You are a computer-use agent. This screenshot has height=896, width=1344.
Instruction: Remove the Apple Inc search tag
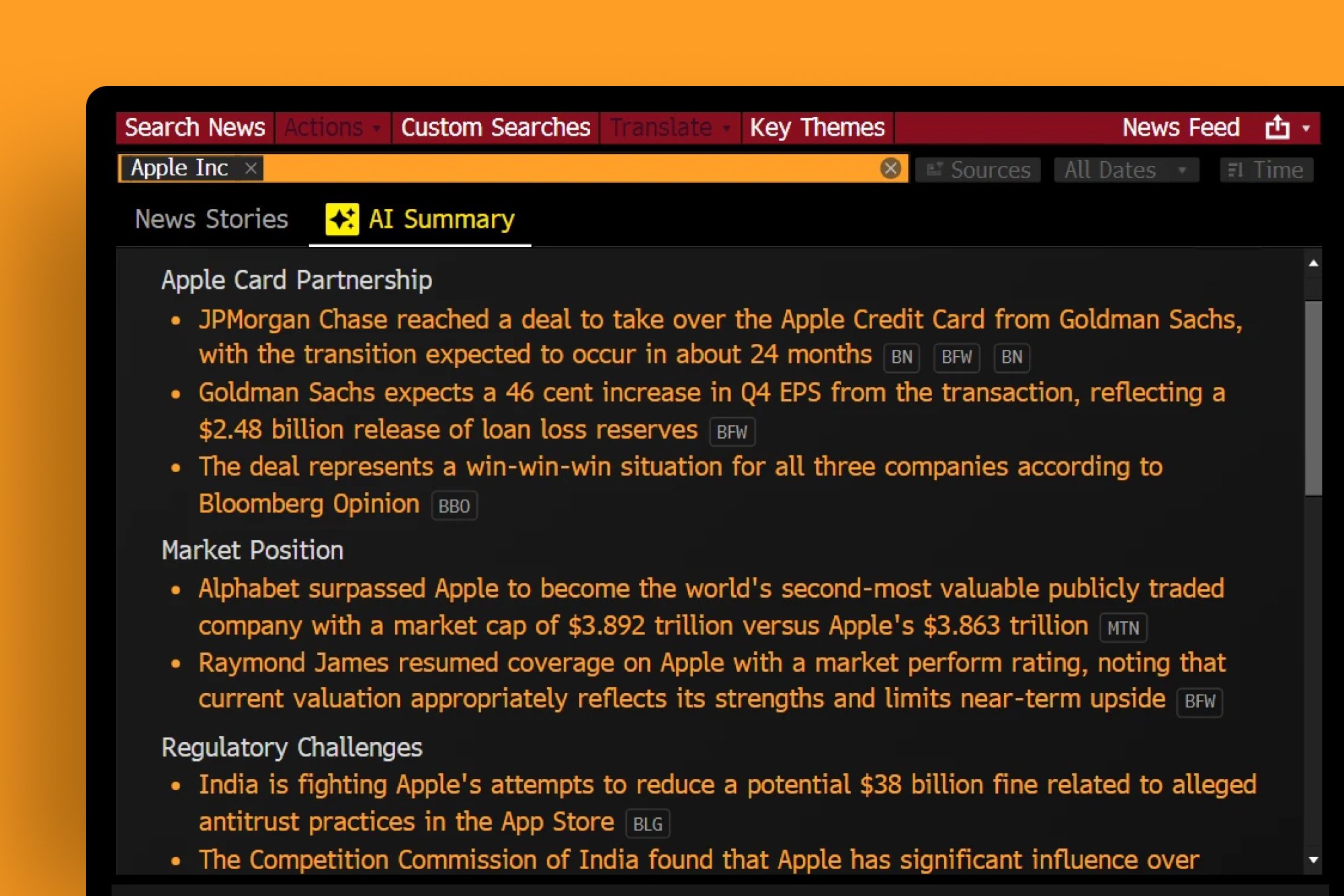pyautogui.click(x=251, y=168)
